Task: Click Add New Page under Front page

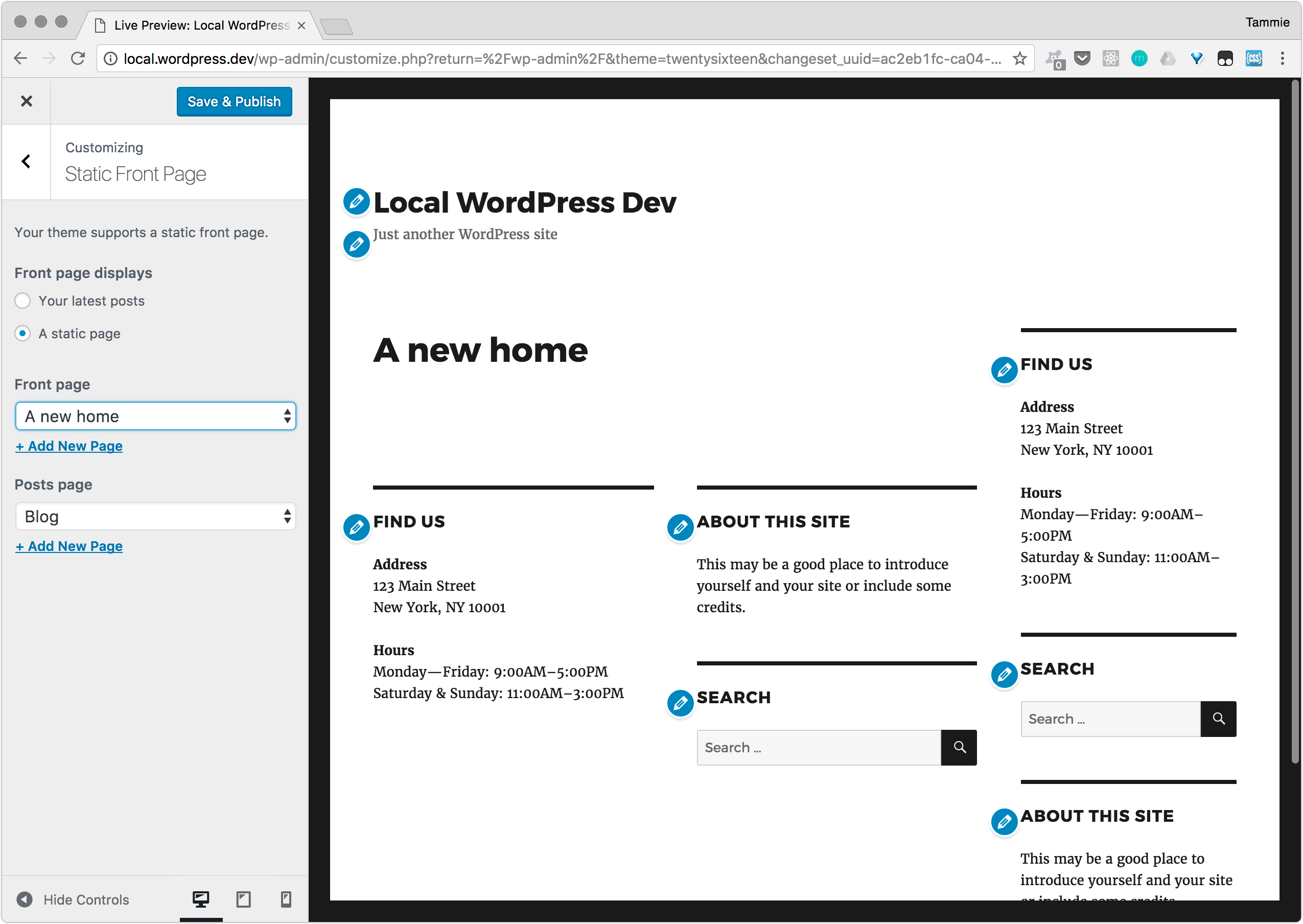Action: point(69,446)
